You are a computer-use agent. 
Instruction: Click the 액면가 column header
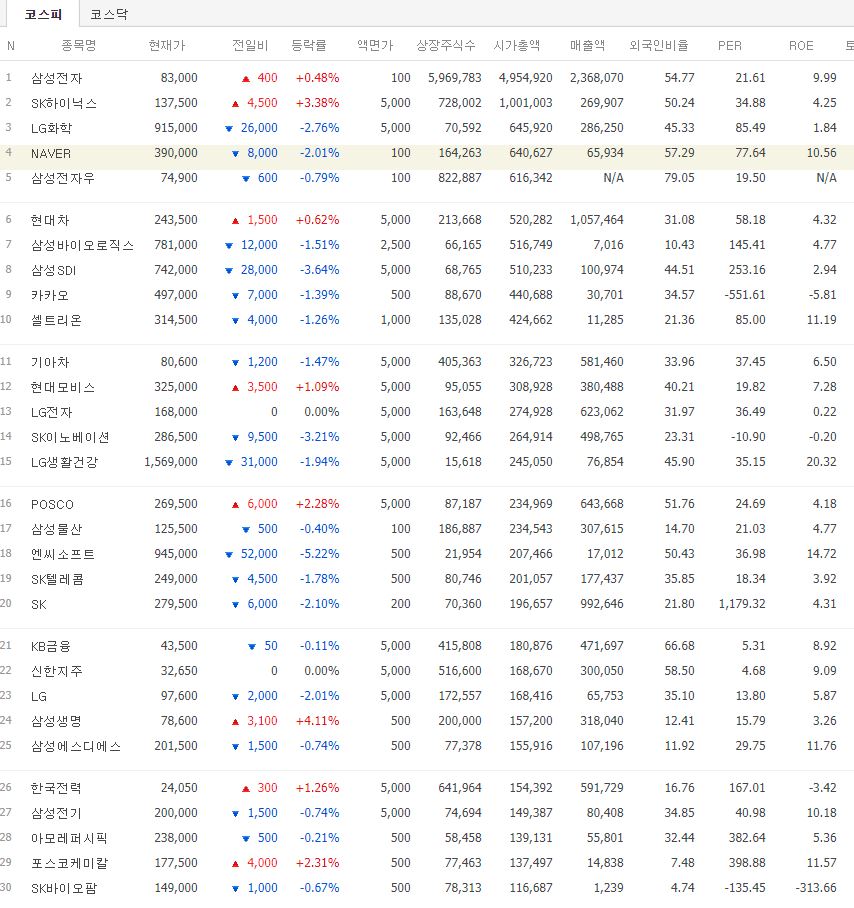point(375,45)
